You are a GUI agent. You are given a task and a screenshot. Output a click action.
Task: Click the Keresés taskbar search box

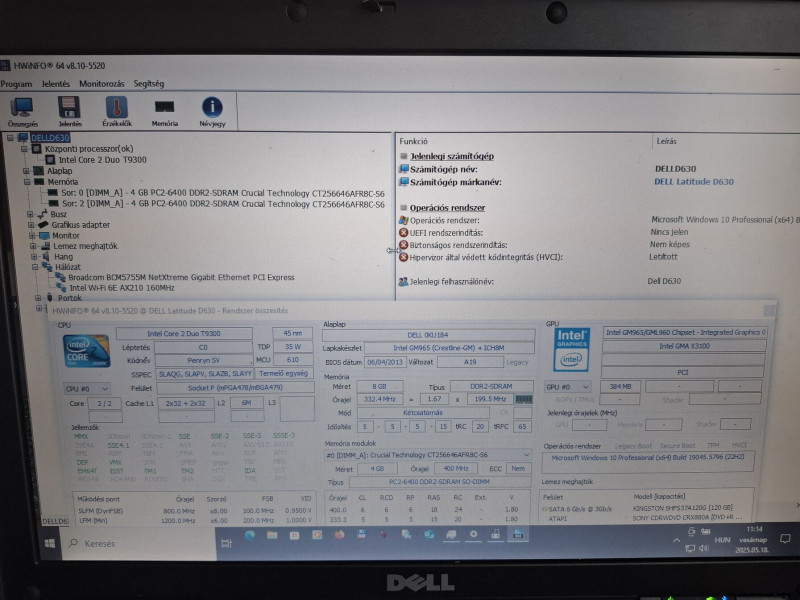(x=140, y=543)
